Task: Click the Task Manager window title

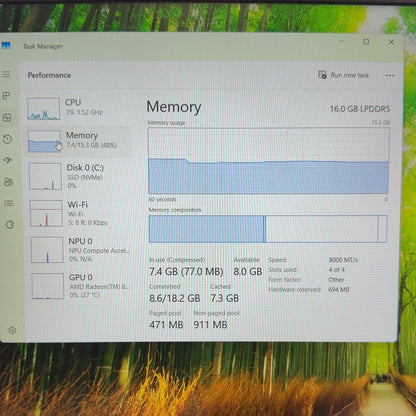Action: [x=43, y=46]
